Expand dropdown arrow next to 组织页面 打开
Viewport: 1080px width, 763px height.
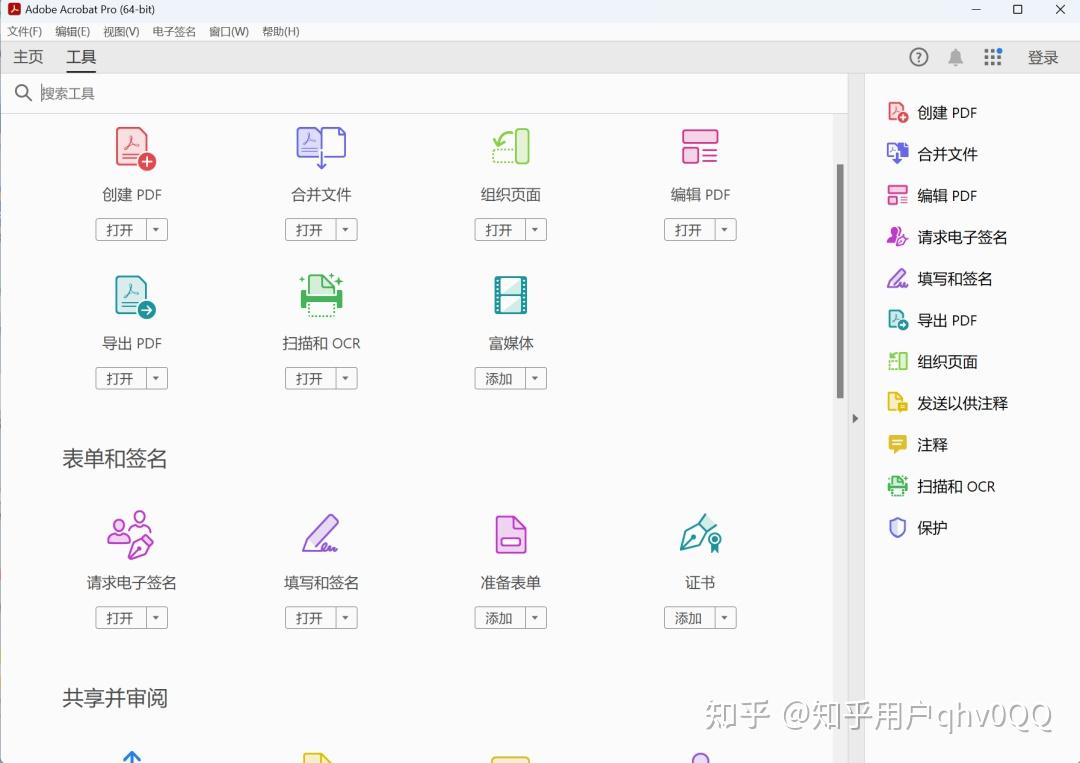click(x=535, y=229)
